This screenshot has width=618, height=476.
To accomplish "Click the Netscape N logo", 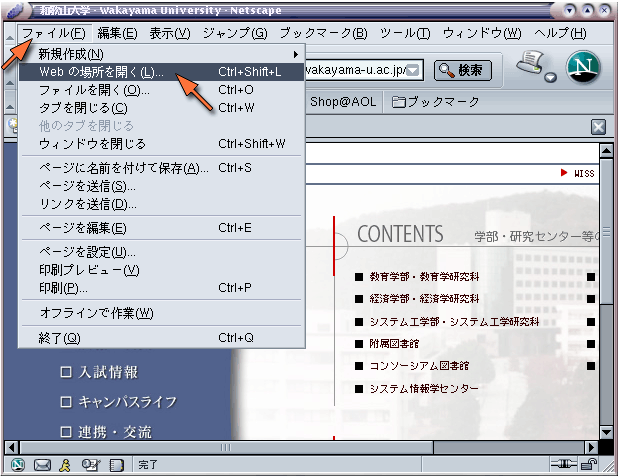I will tap(583, 67).
